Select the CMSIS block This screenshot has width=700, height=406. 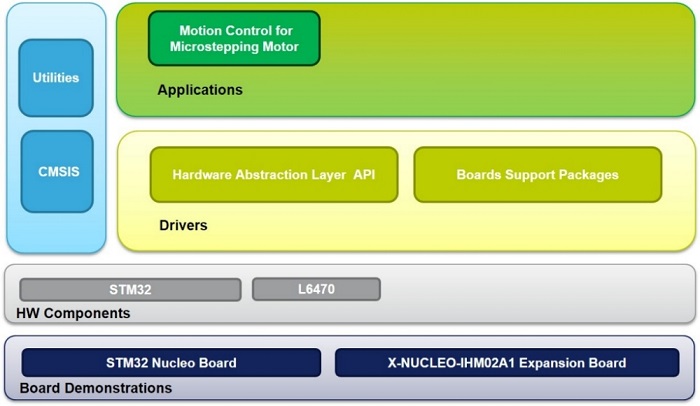[x=57, y=171]
